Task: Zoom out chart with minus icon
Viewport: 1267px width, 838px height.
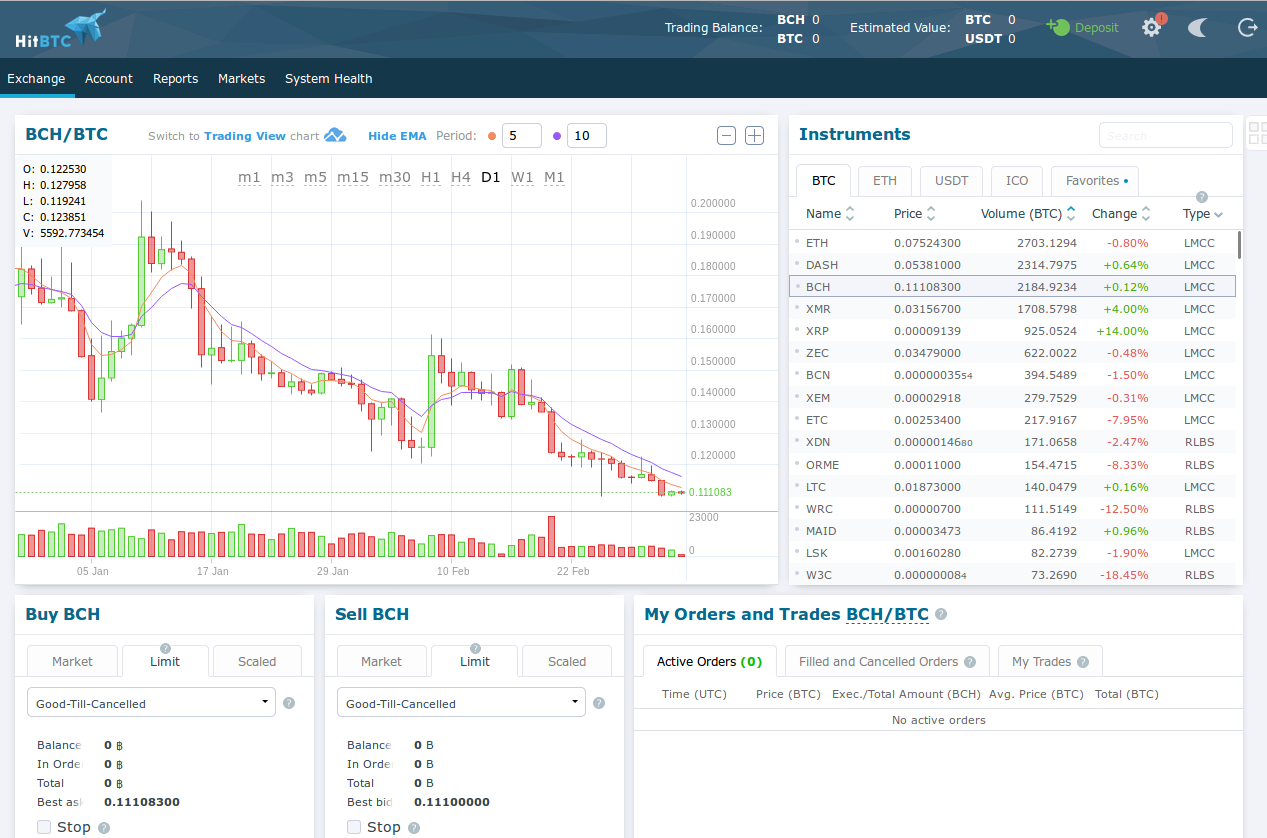Action: 727,136
